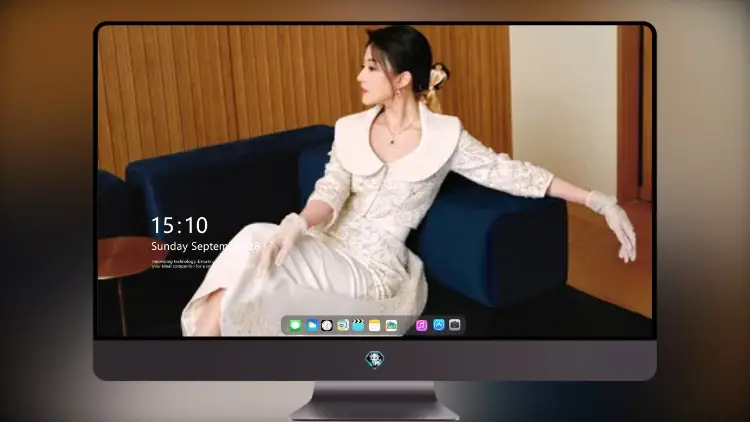Image resolution: width=750 pixels, height=422 pixels.
Task: Click the "Sunday Septem" date text
Action: (x=190, y=246)
